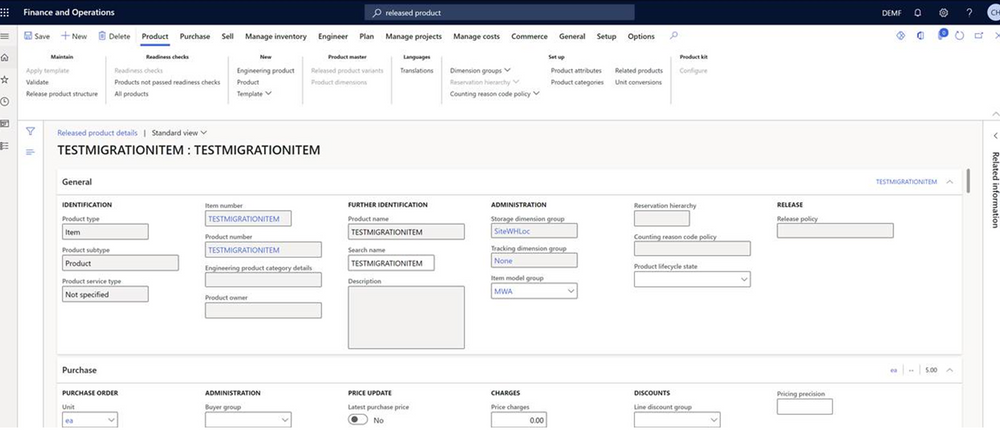Click the Price charges field

[x=518, y=420]
